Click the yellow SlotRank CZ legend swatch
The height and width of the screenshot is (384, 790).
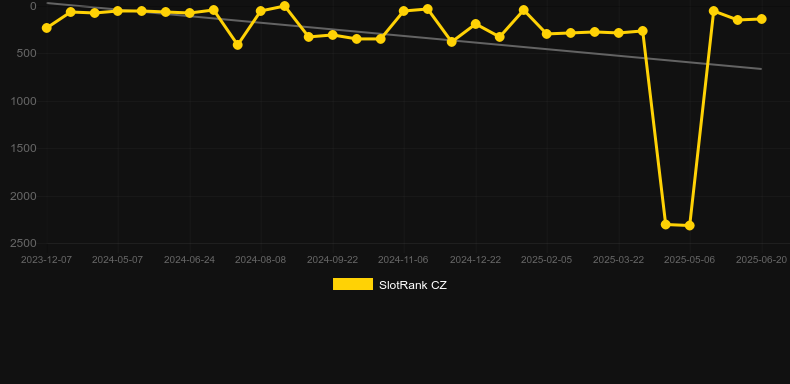pos(353,284)
